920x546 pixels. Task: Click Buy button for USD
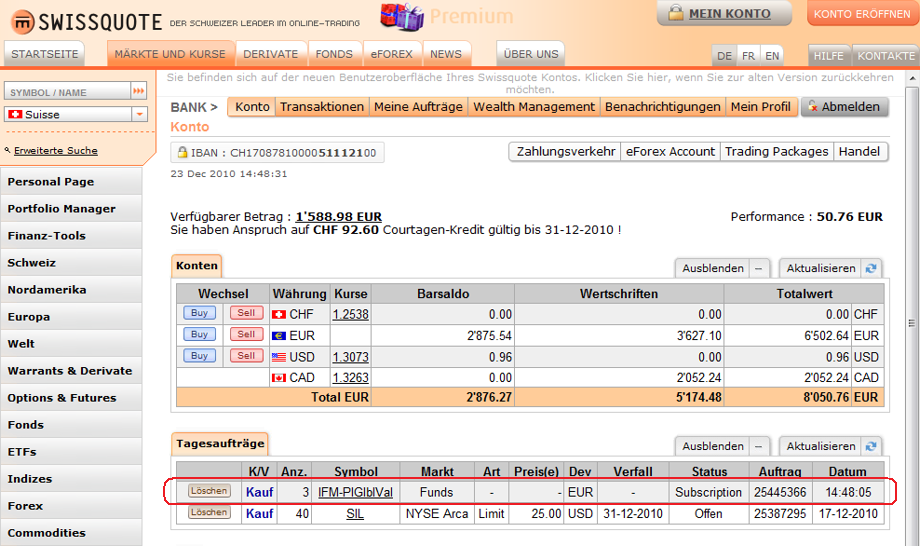(199, 355)
